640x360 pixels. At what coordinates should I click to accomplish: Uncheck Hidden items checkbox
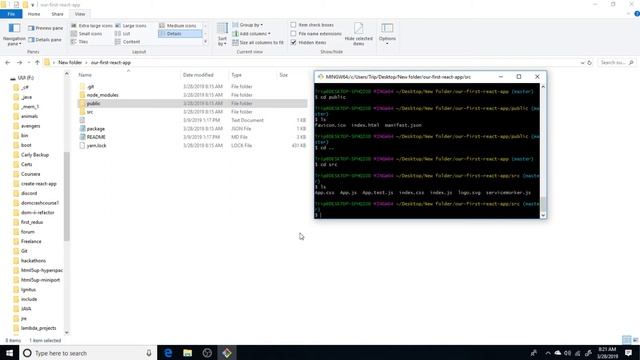tap(293, 42)
